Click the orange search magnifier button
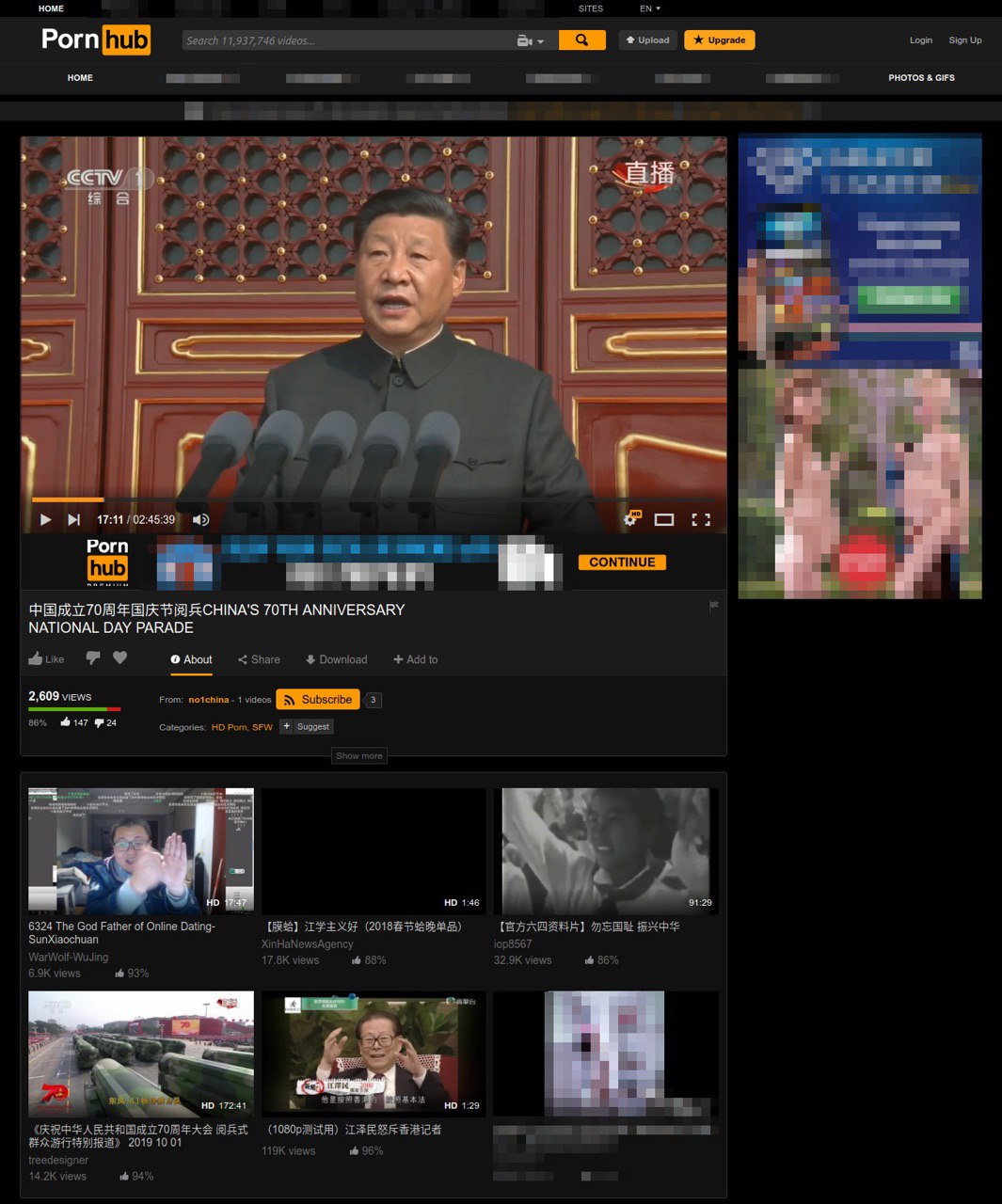Image resolution: width=1002 pixels, height=1204 pixels. pyautogui.click(x=581, y=40)
